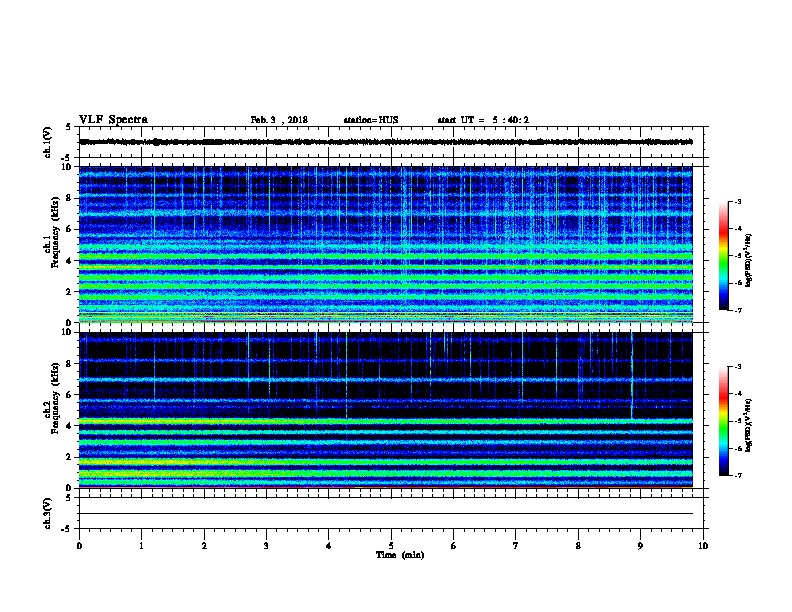Click the '5' volt tick on the ch.1(V) axis
792x612 pixels.
68,127
